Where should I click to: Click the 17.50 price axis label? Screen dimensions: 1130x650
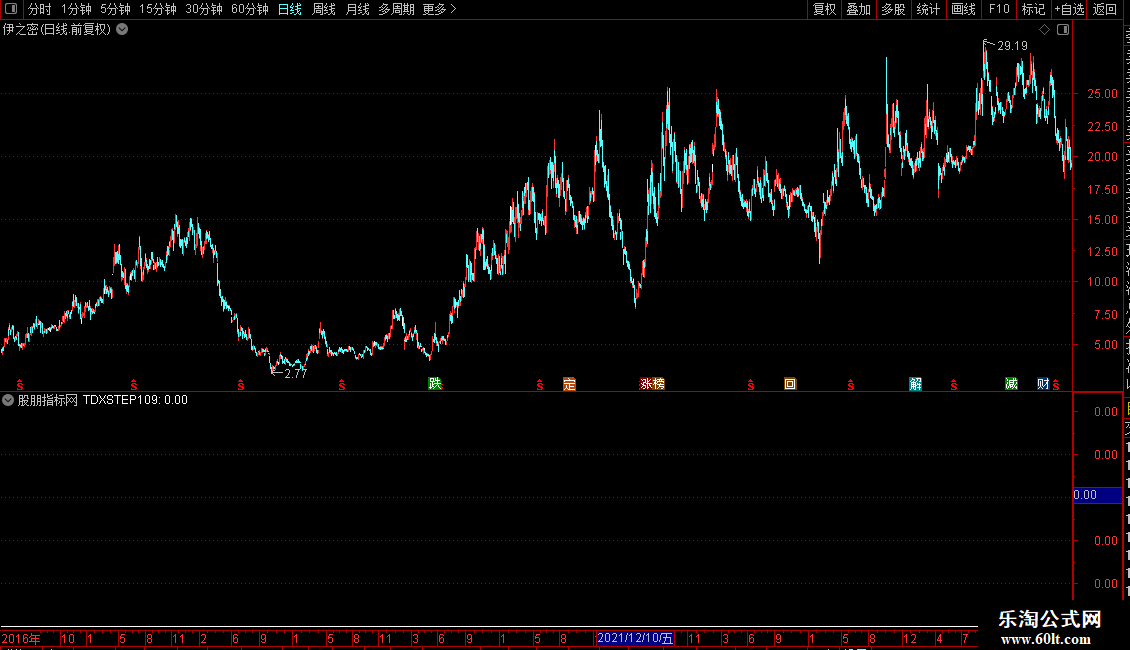[1103, 190]
